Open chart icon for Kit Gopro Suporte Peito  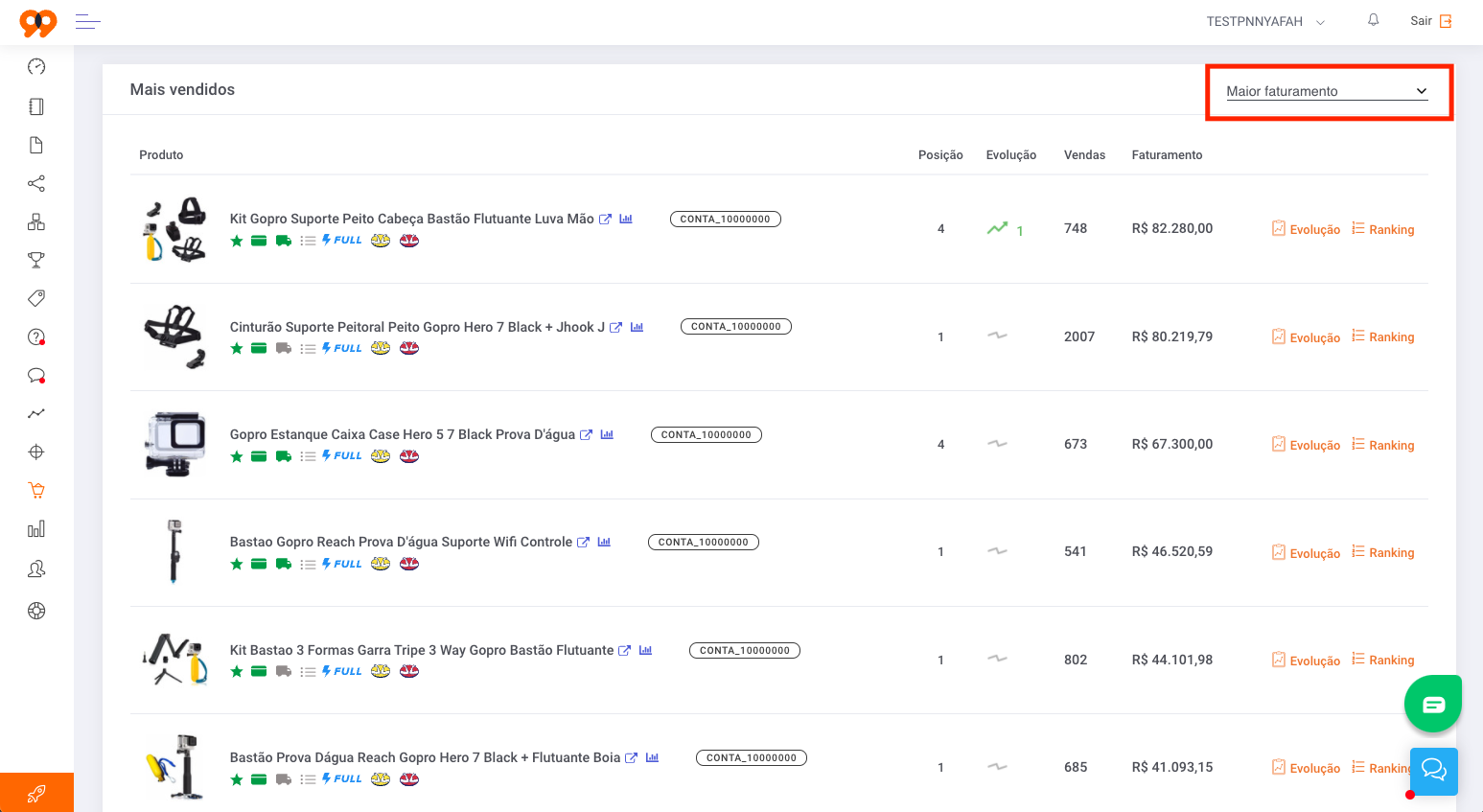pos(626,219)
